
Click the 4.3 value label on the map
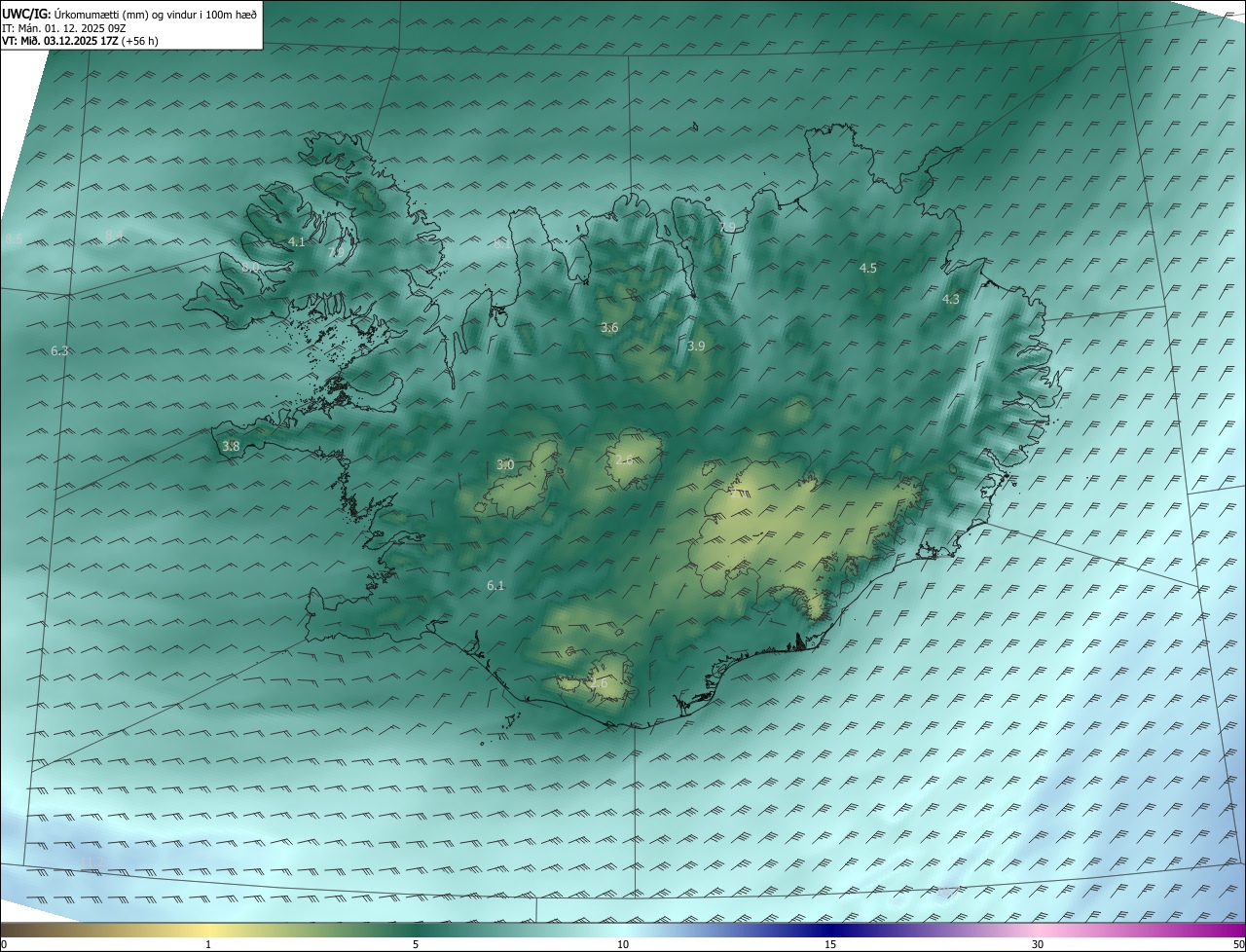(x=951, y=300)
